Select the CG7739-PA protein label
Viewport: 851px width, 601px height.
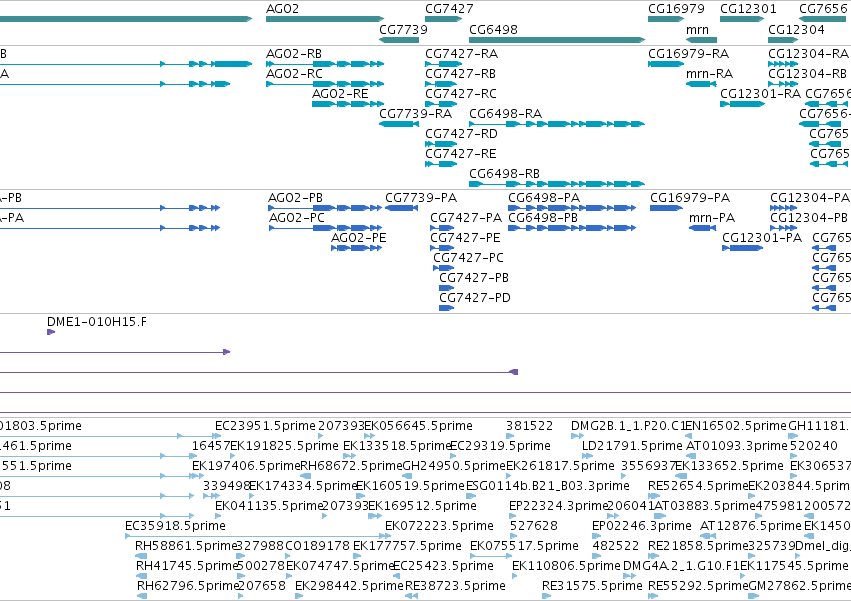[x=421, y=198]
